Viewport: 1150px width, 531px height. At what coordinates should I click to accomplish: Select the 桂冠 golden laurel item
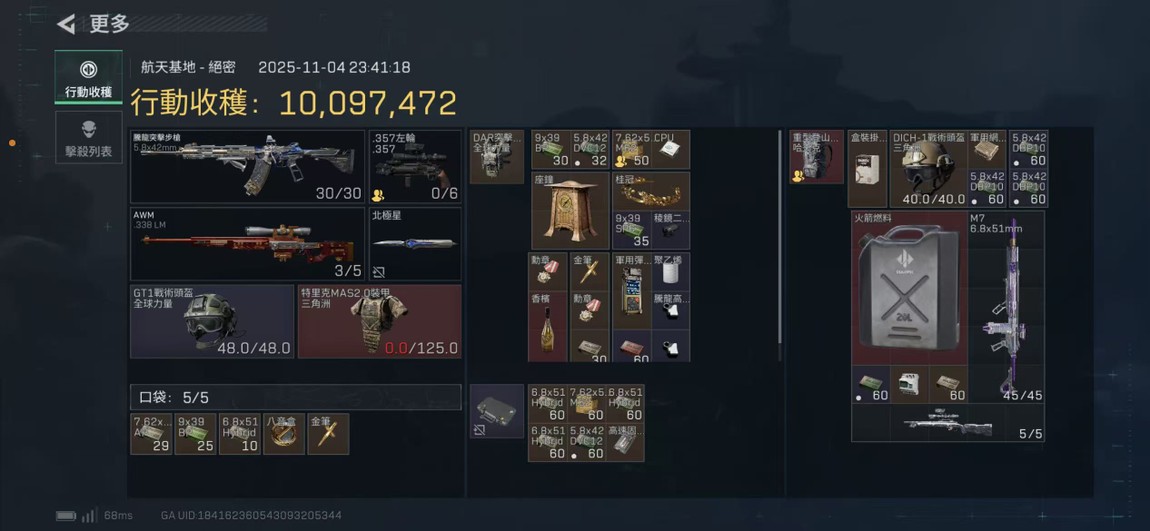pos(651,191)
